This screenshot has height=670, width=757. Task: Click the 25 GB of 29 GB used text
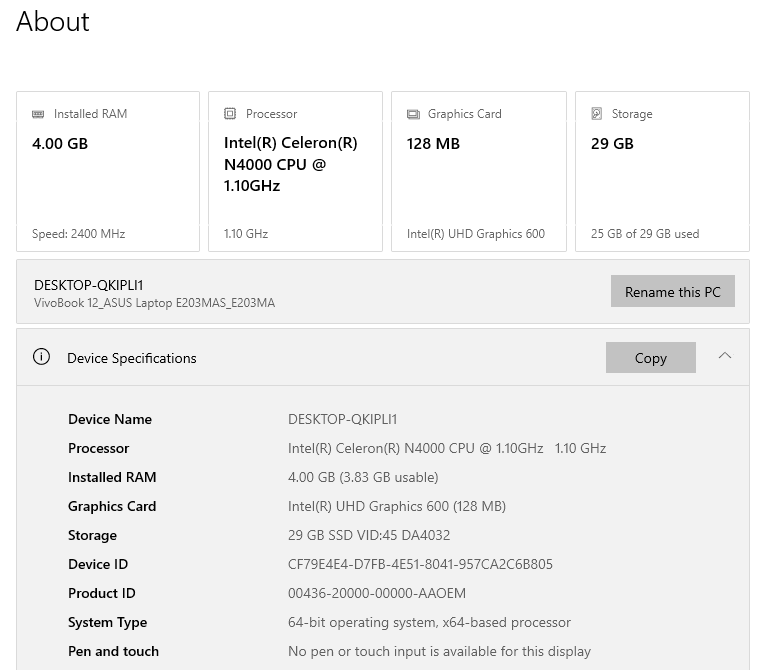pyautogui.click(x=644, y=234)
